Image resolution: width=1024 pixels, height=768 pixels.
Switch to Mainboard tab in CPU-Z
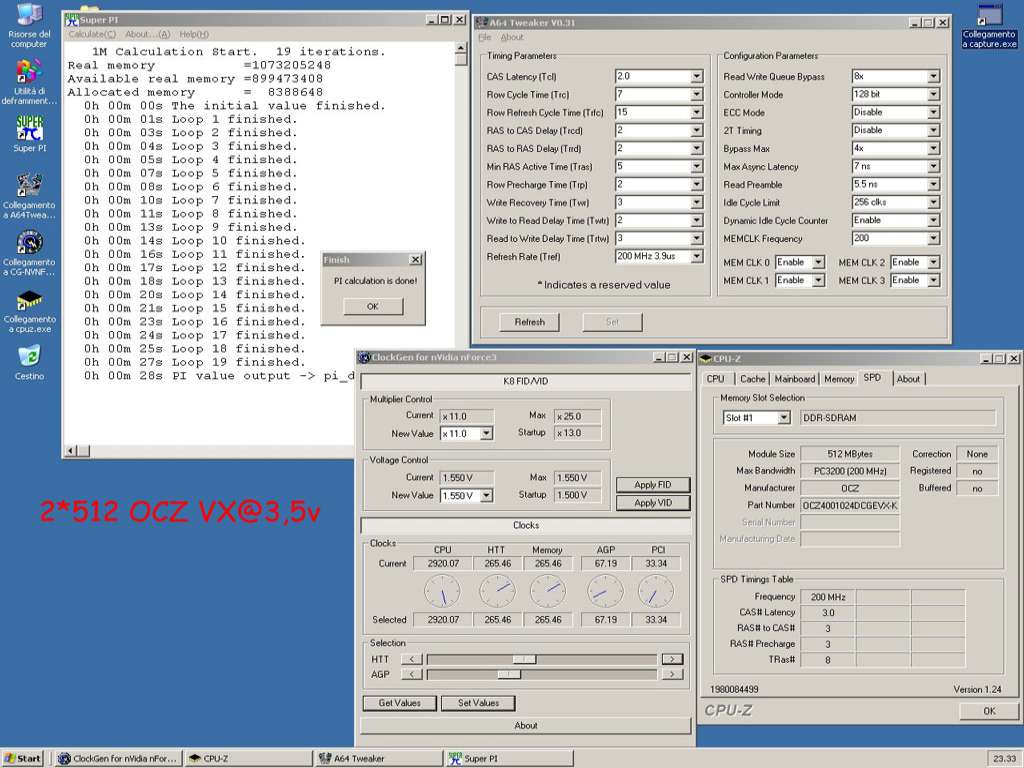click(795, 379)
